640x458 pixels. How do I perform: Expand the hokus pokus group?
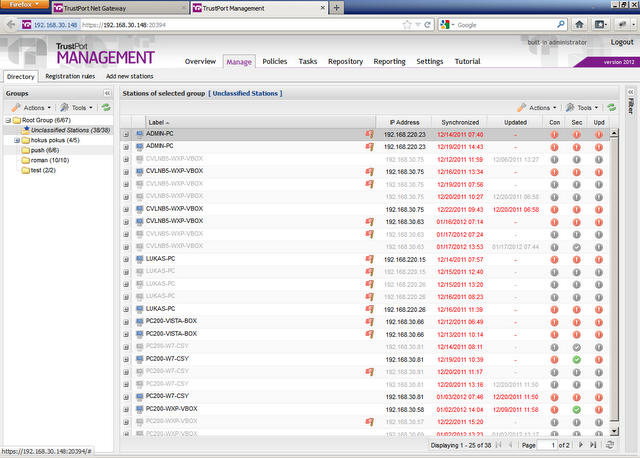point(16,140)
